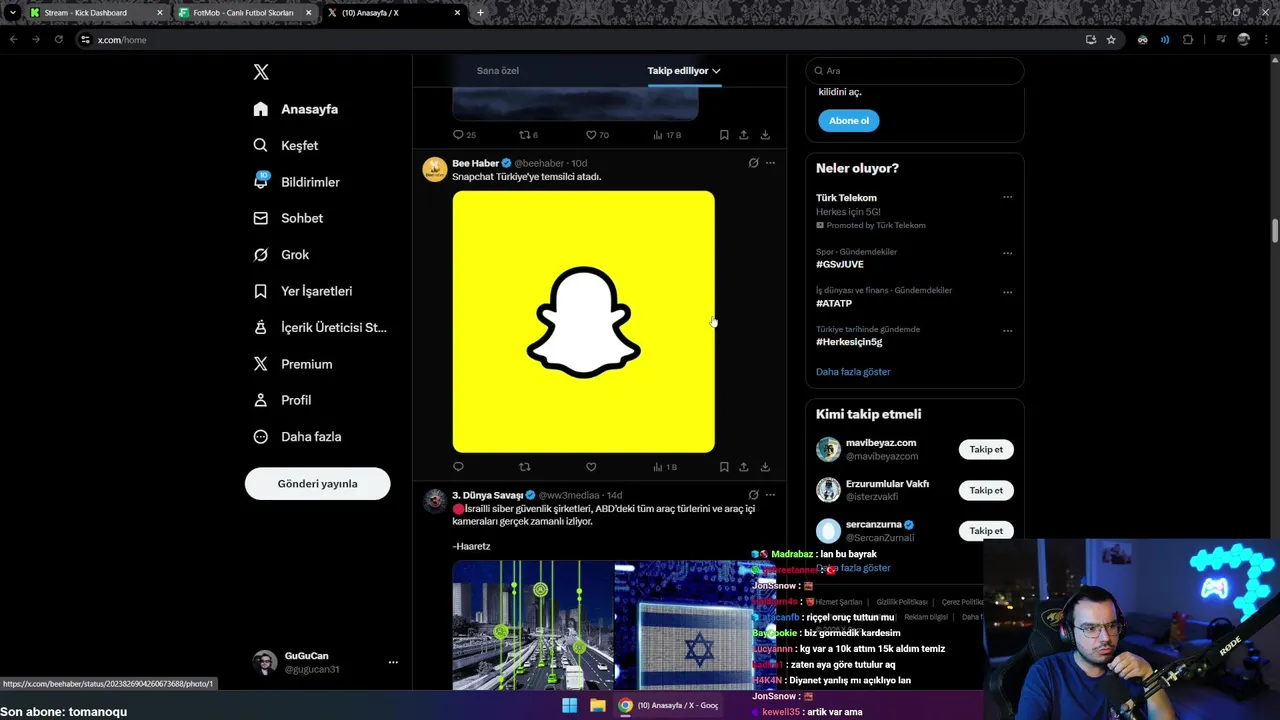View Bee Haber post analytics

(665, 467)
